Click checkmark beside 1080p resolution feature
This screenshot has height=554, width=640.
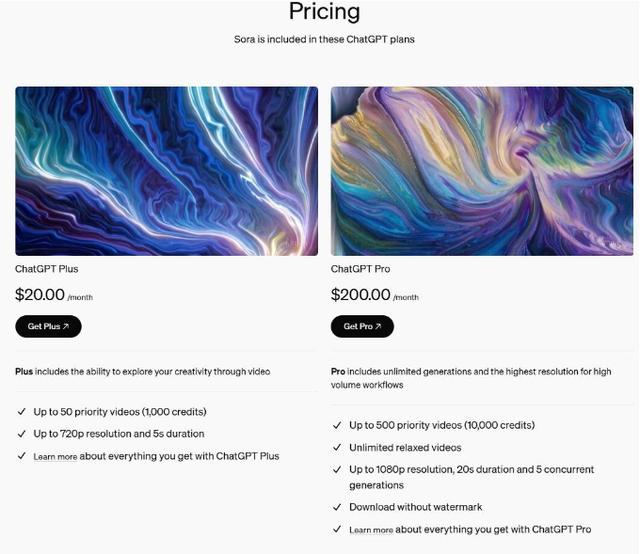[x=337, y=469]
